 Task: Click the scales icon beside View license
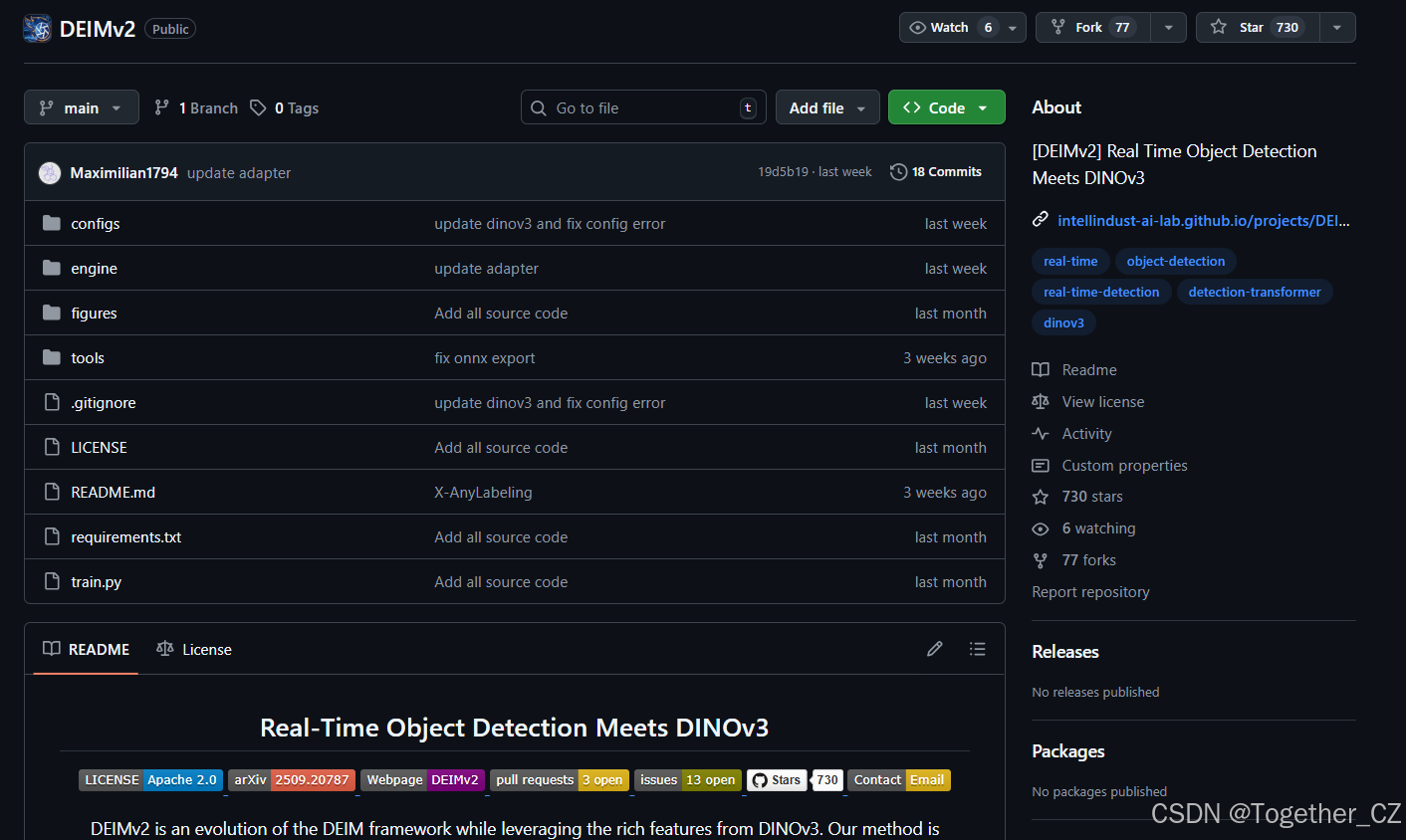pyautogui.click(x=1041, y=402)
